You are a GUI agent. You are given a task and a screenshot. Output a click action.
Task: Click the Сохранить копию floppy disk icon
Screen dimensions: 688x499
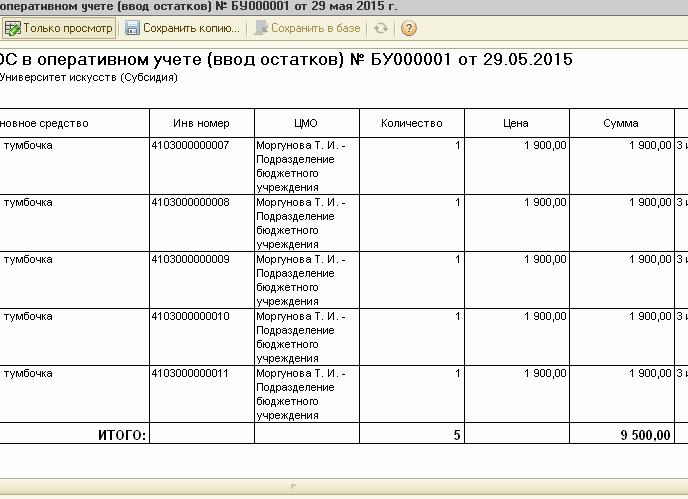pyautogui.click(x=132, y=28)
